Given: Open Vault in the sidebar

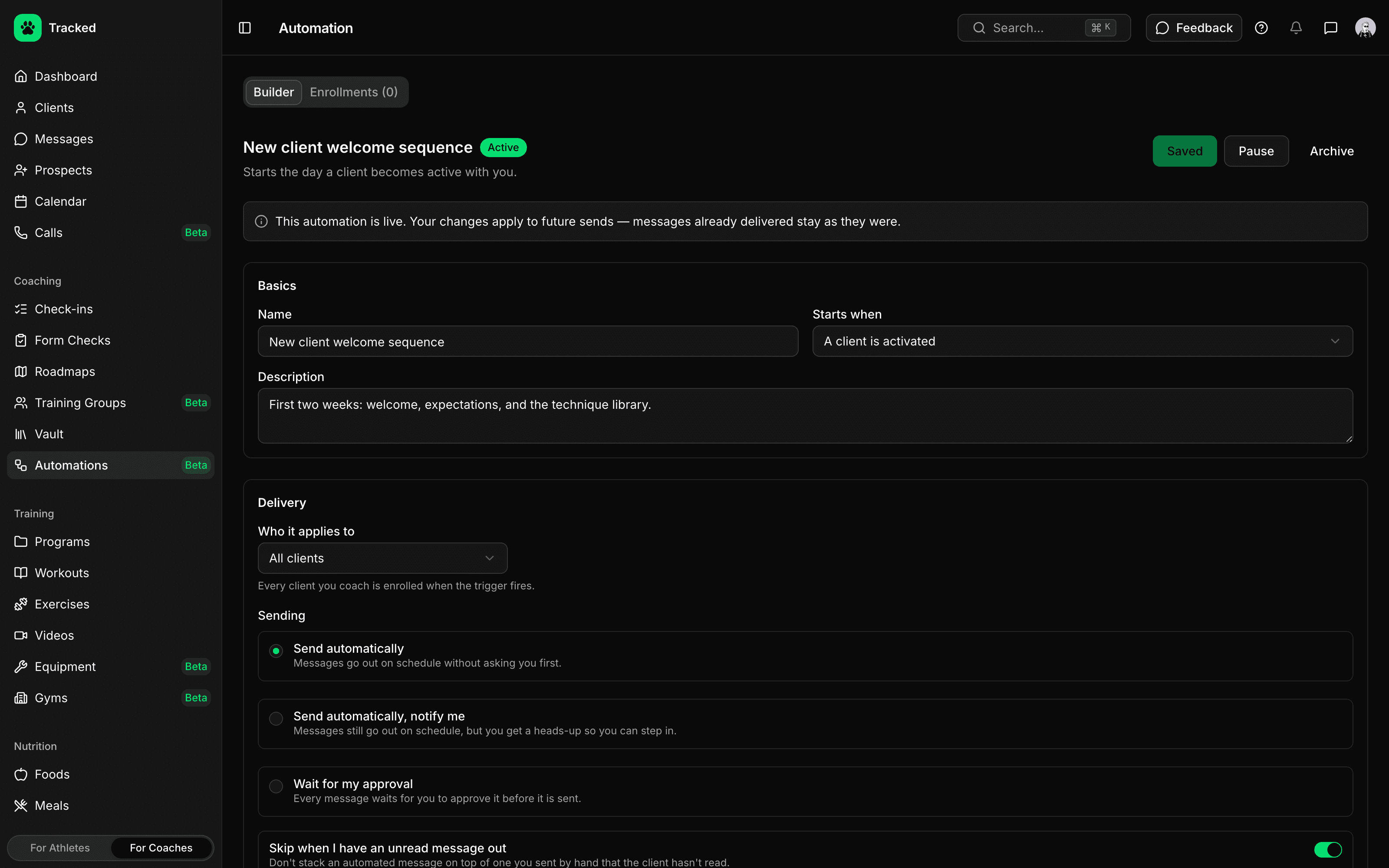Looking at the screenshot, I should coord(110,434).
